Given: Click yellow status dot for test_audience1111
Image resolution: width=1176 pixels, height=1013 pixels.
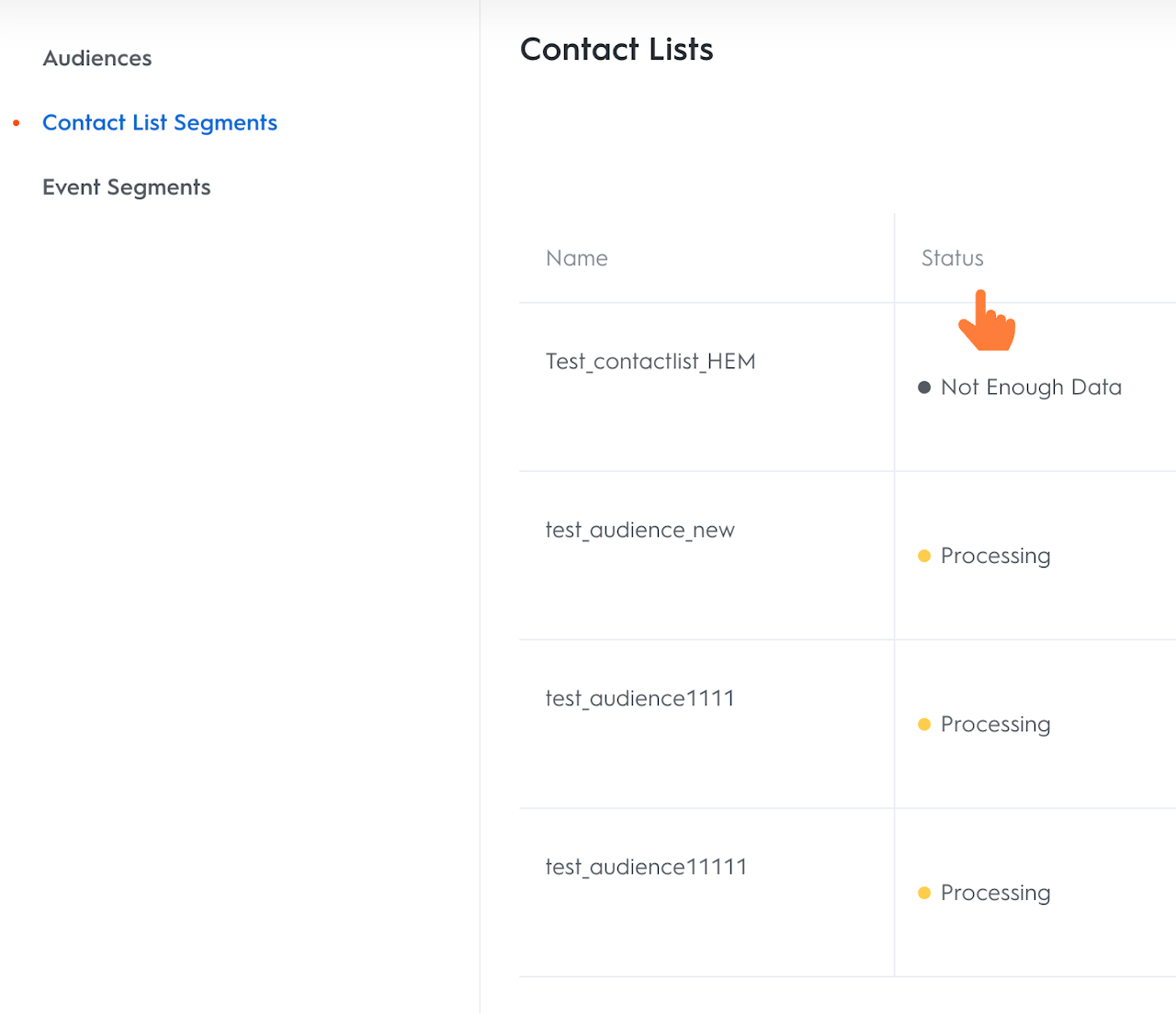Looking at the screenshot, I should pos(924,725).
